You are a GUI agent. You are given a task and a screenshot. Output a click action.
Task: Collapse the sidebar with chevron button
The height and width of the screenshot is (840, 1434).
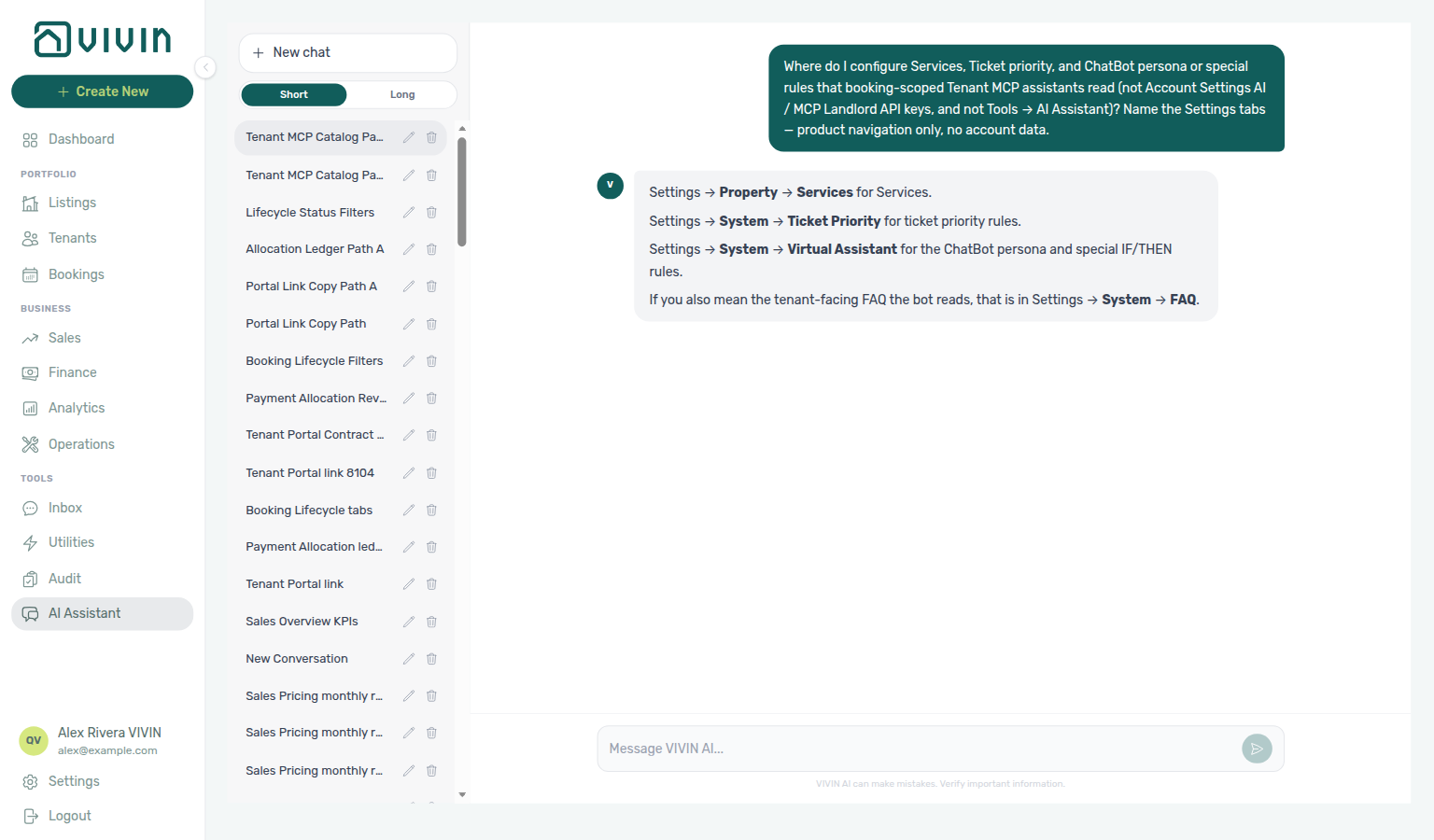click(205, 67)
